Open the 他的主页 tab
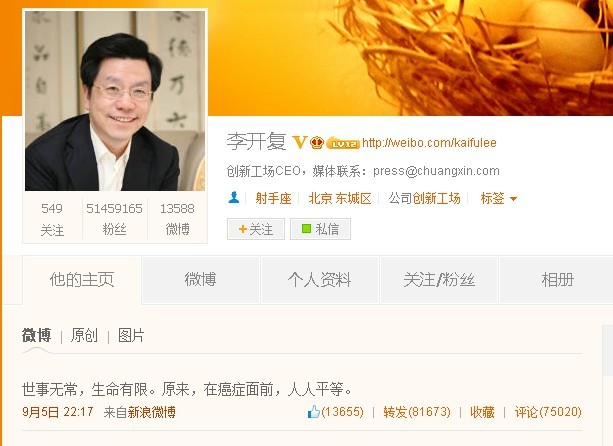 click(82, 280)
